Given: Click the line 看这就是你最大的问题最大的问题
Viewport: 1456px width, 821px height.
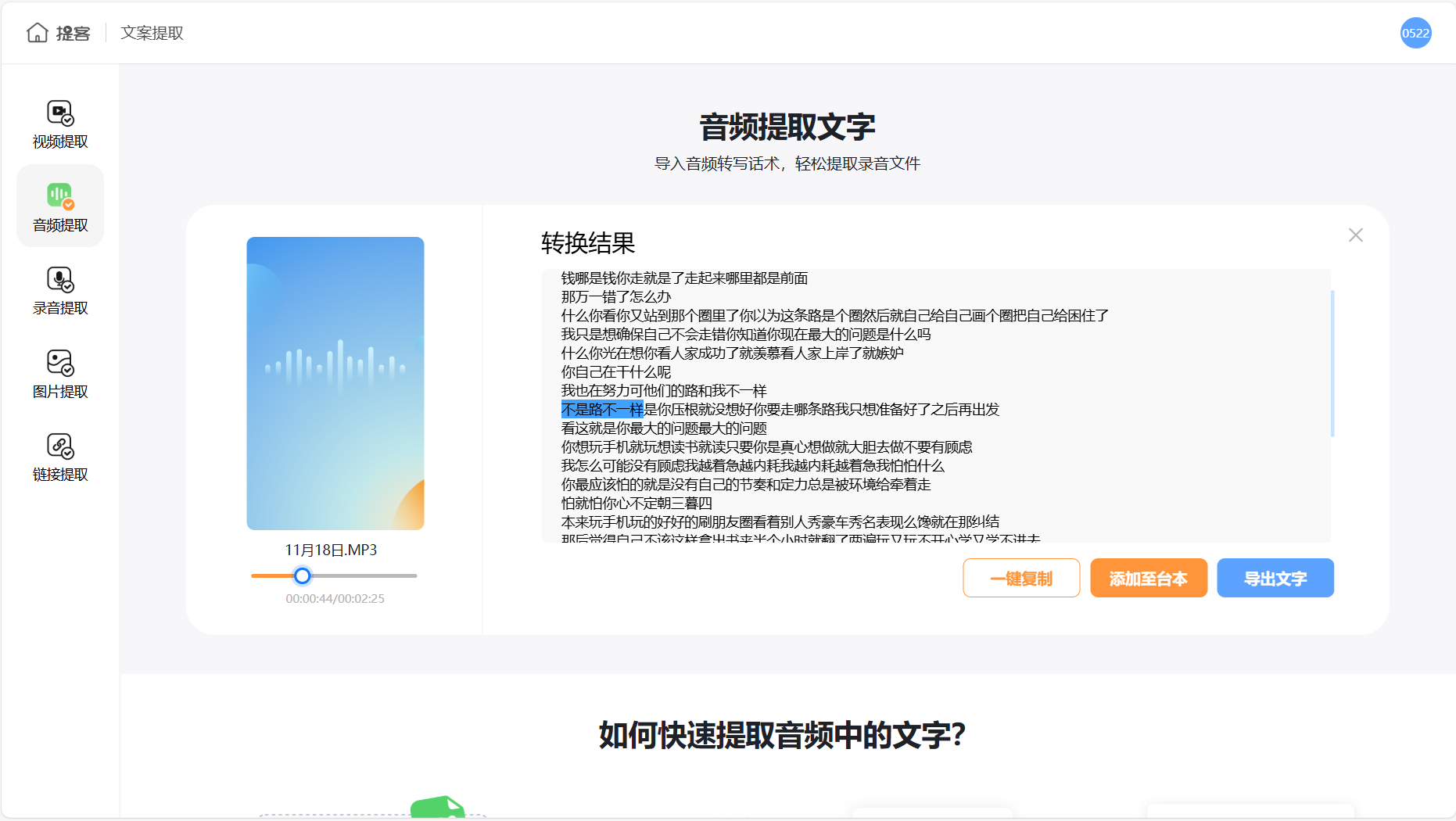Looking at the screenshot, I should [x=664, y=428].
